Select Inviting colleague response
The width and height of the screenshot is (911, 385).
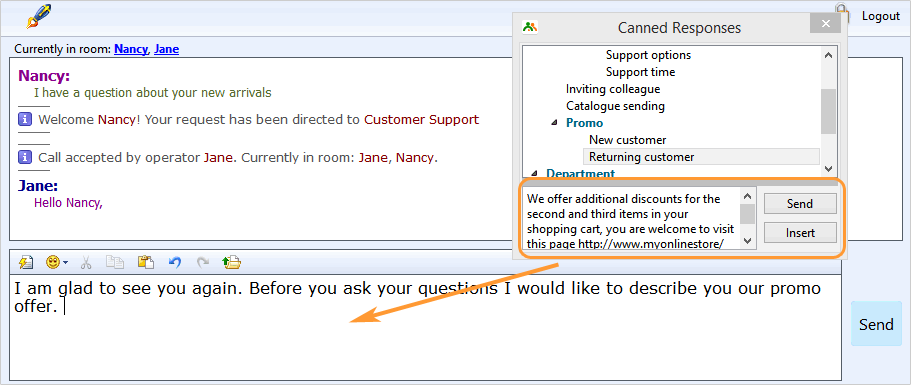coord(613,89)
